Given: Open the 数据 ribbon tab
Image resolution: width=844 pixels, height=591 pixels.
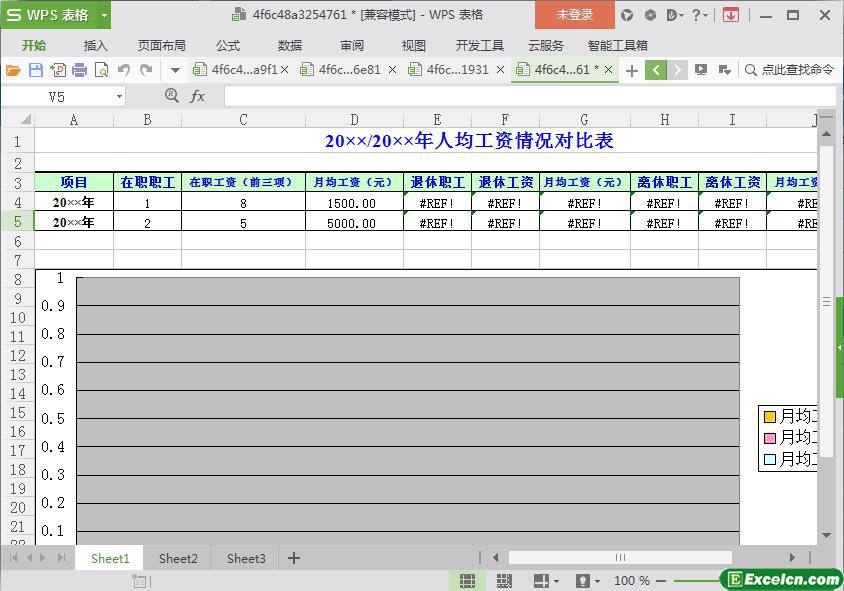Looking at the screenshot, I should tap(290, 46).
